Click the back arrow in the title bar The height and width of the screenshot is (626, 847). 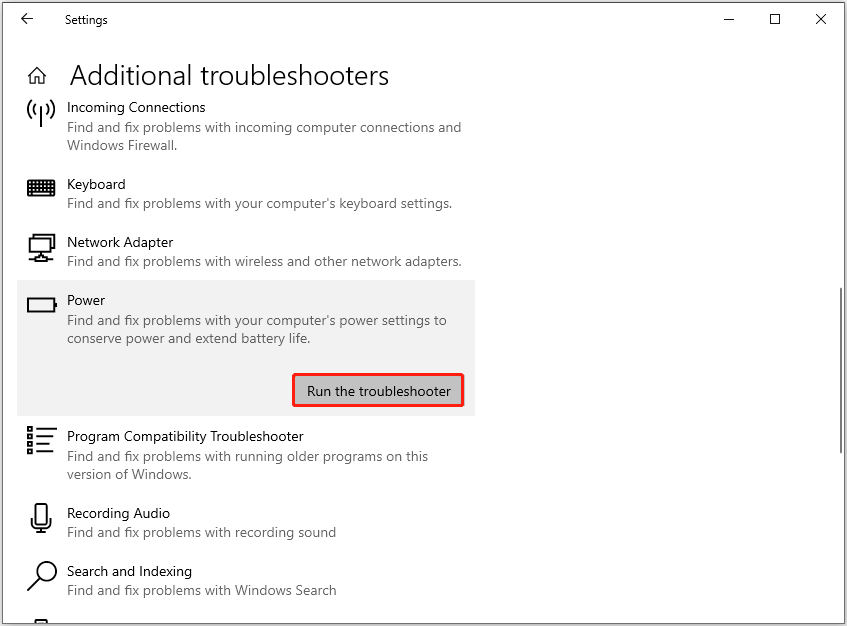27,19
